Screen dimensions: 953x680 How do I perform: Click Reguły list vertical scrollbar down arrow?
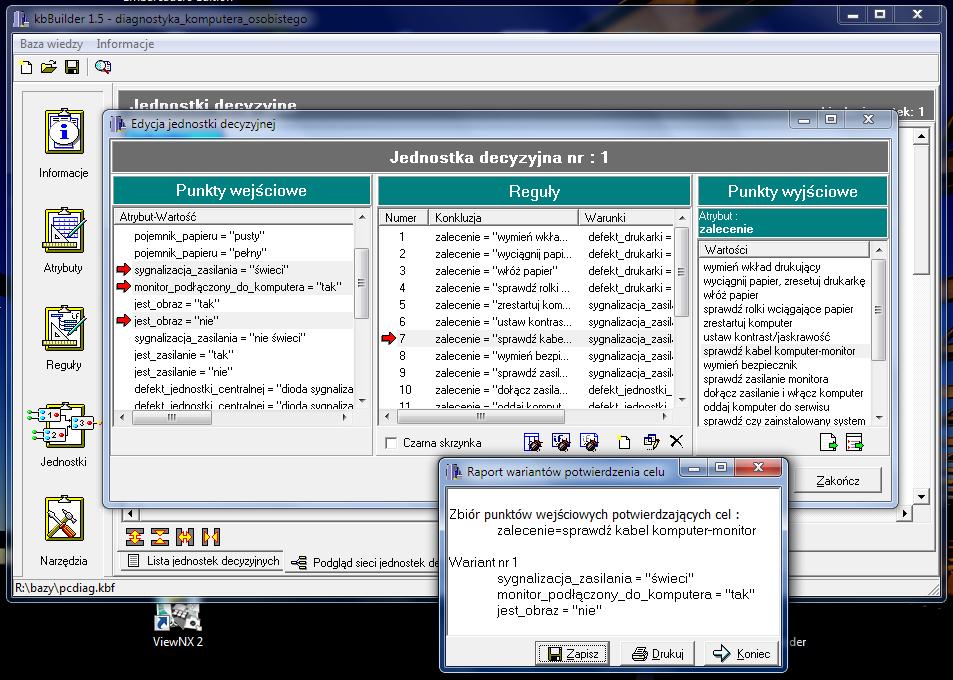[x=682, y=400]
